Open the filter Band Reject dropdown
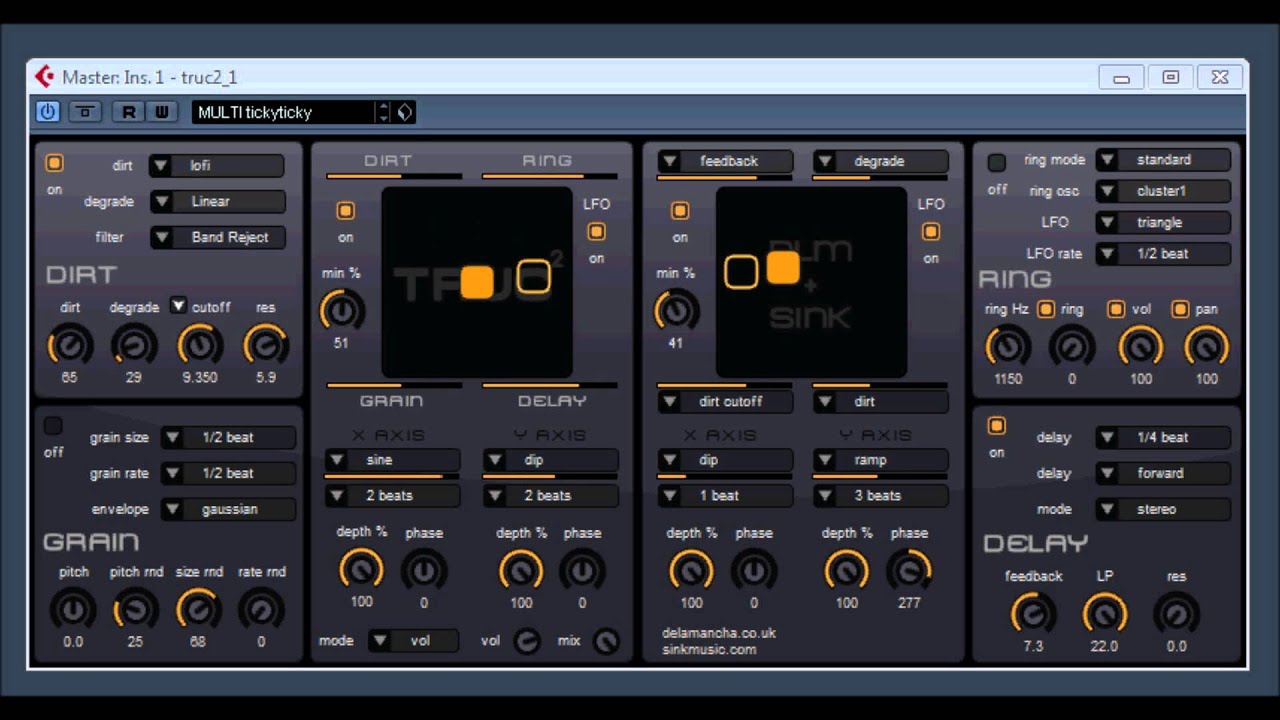Viewport: 1280px width, 720px height. click(217, 238)
